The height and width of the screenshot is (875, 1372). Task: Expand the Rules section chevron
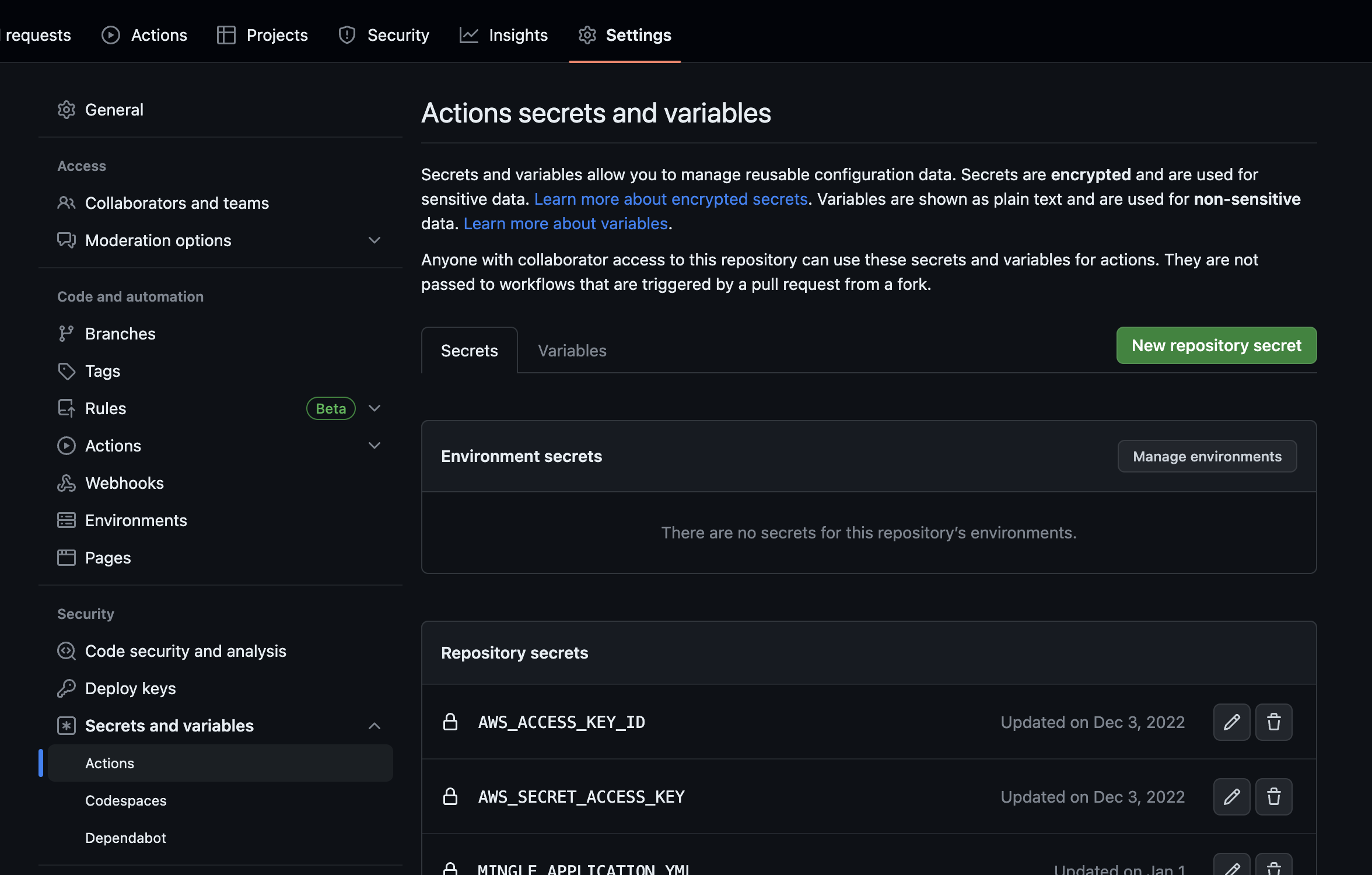pyautogui.click(x=374, y=408)
